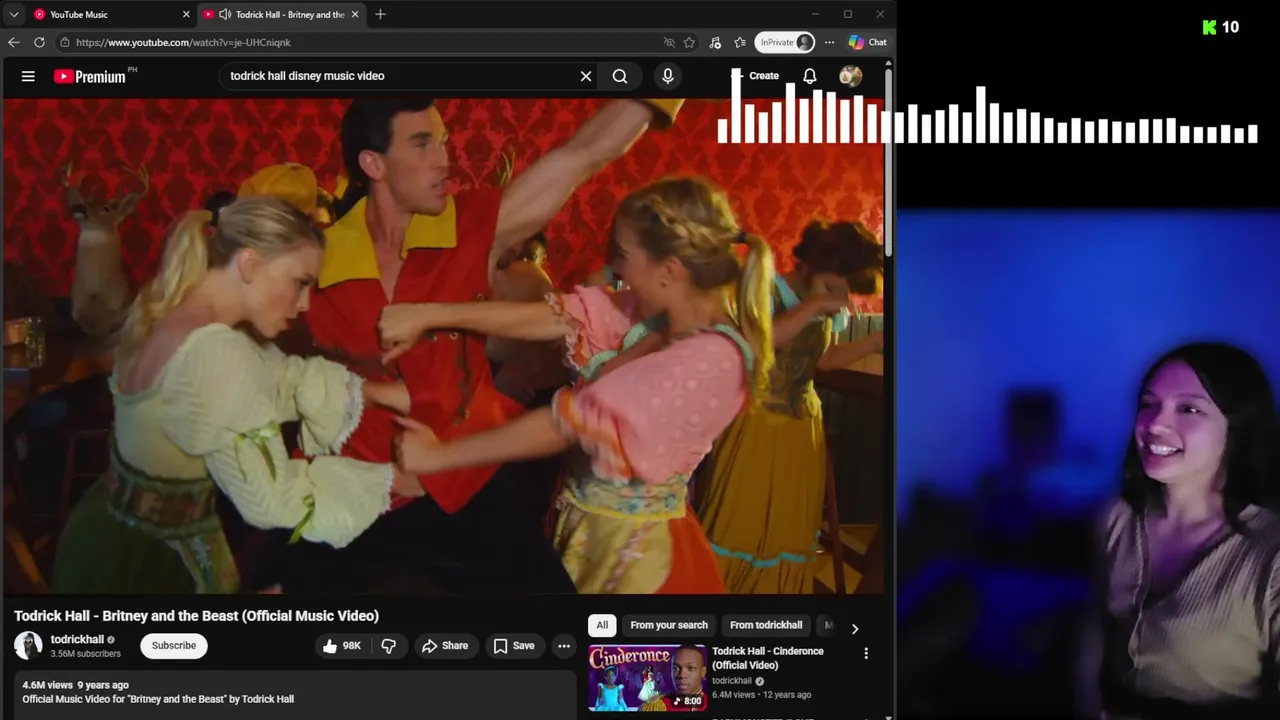Click '3.56M subscribers' text
Viewport: 1280px width, 720px height.
click(x=86, y=654)
